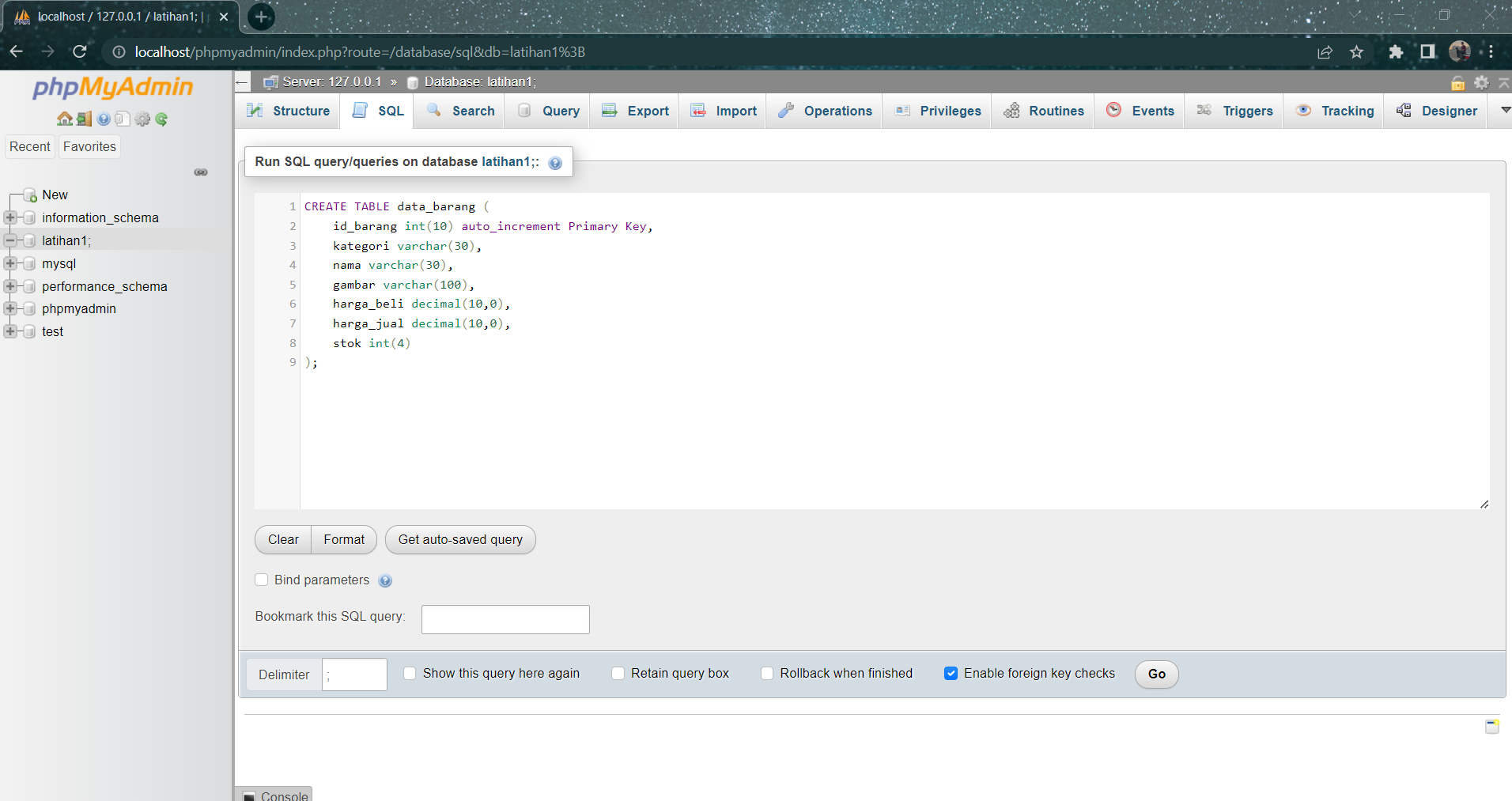Open the documentation page icon

pyautogui.click(x=123, y=119)
